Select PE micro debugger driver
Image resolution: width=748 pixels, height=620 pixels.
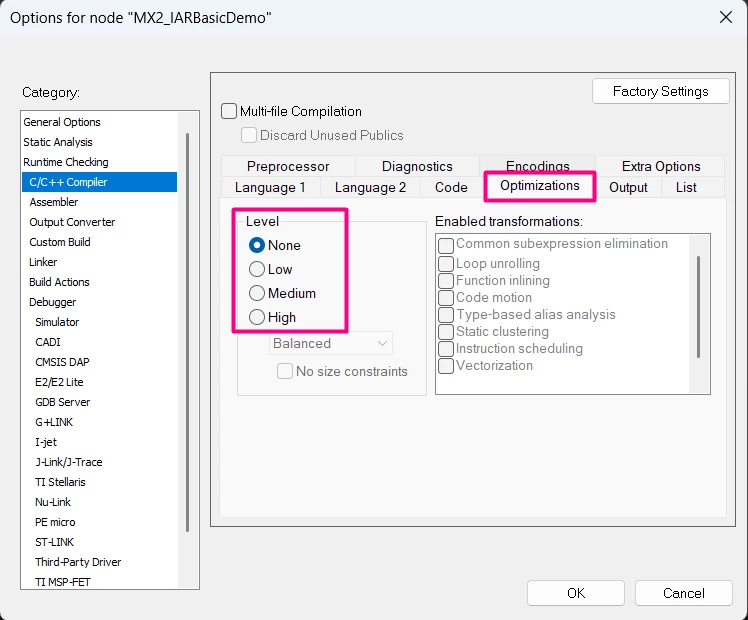pyautogui.click(x=99, y=523)
